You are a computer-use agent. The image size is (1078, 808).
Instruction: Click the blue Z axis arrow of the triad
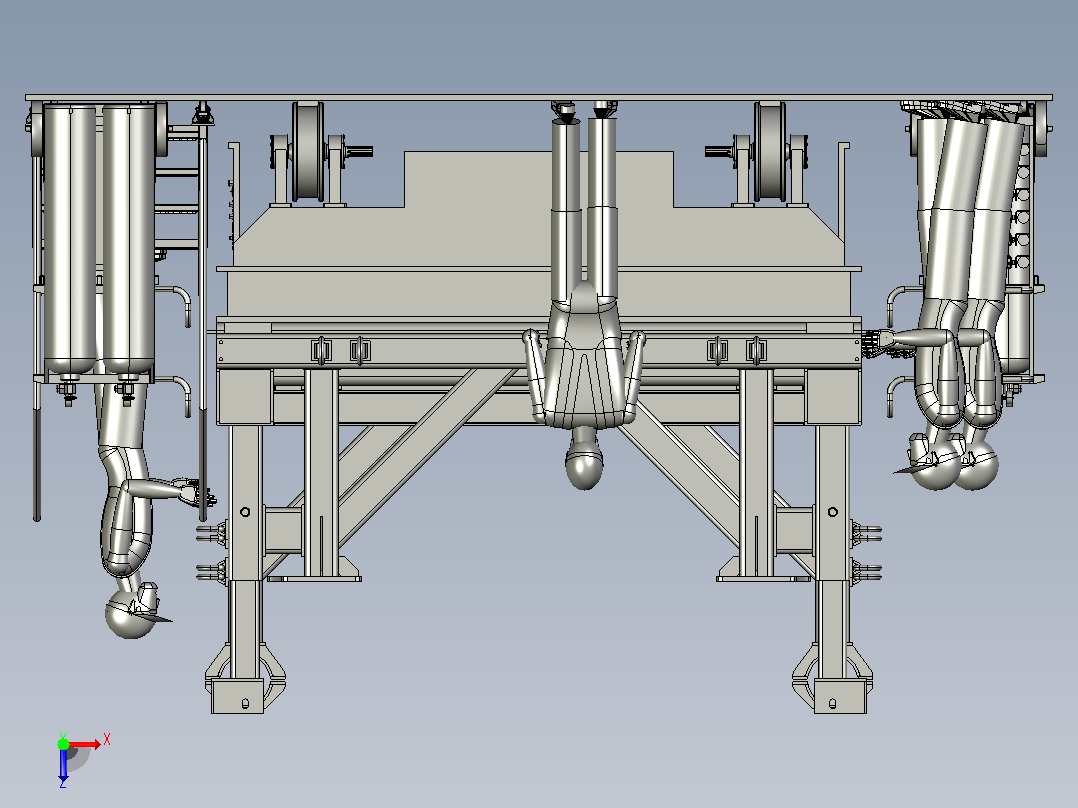coord(63,765)
